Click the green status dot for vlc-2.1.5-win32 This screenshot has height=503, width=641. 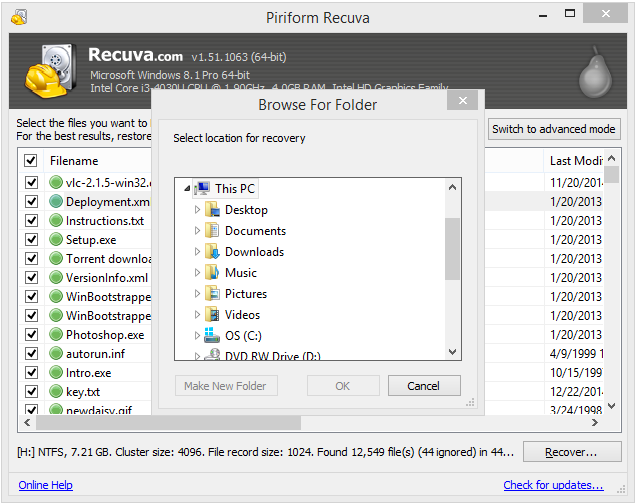56,182
